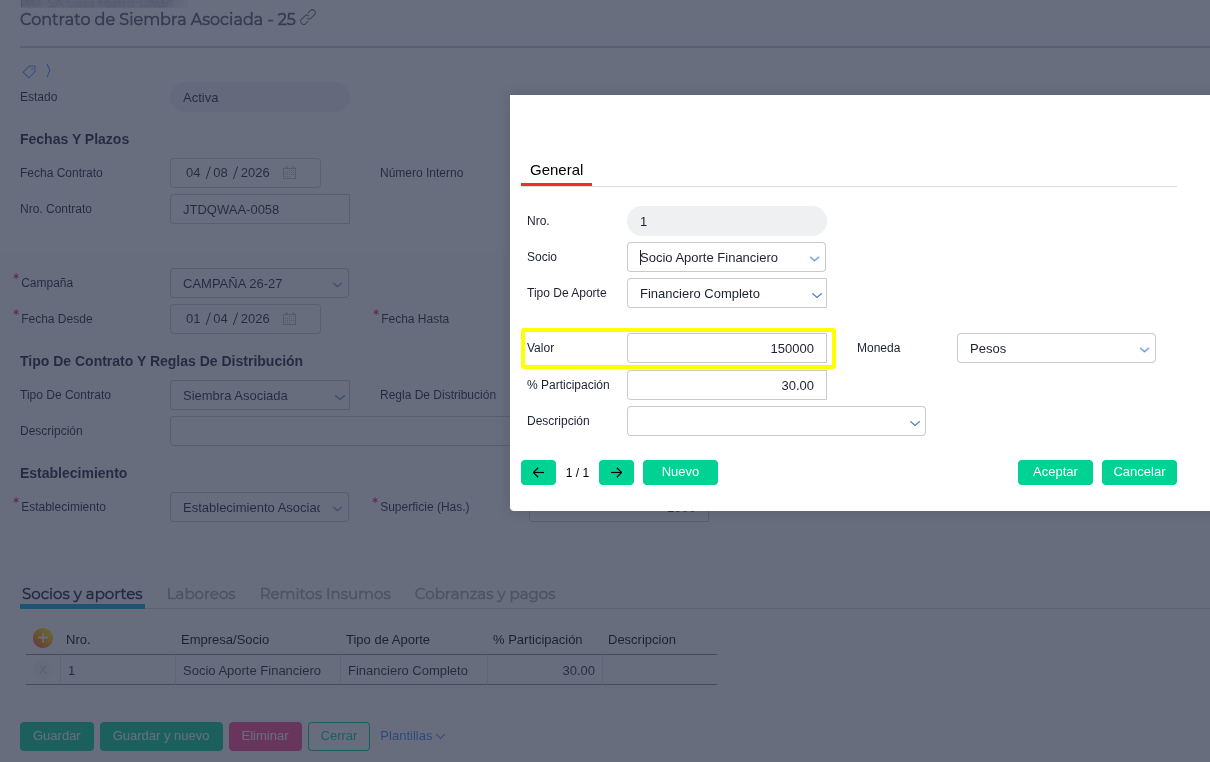Expand the Plantillas menu
The width and height of the screenshot is (1210, 762).
point(412,736)
